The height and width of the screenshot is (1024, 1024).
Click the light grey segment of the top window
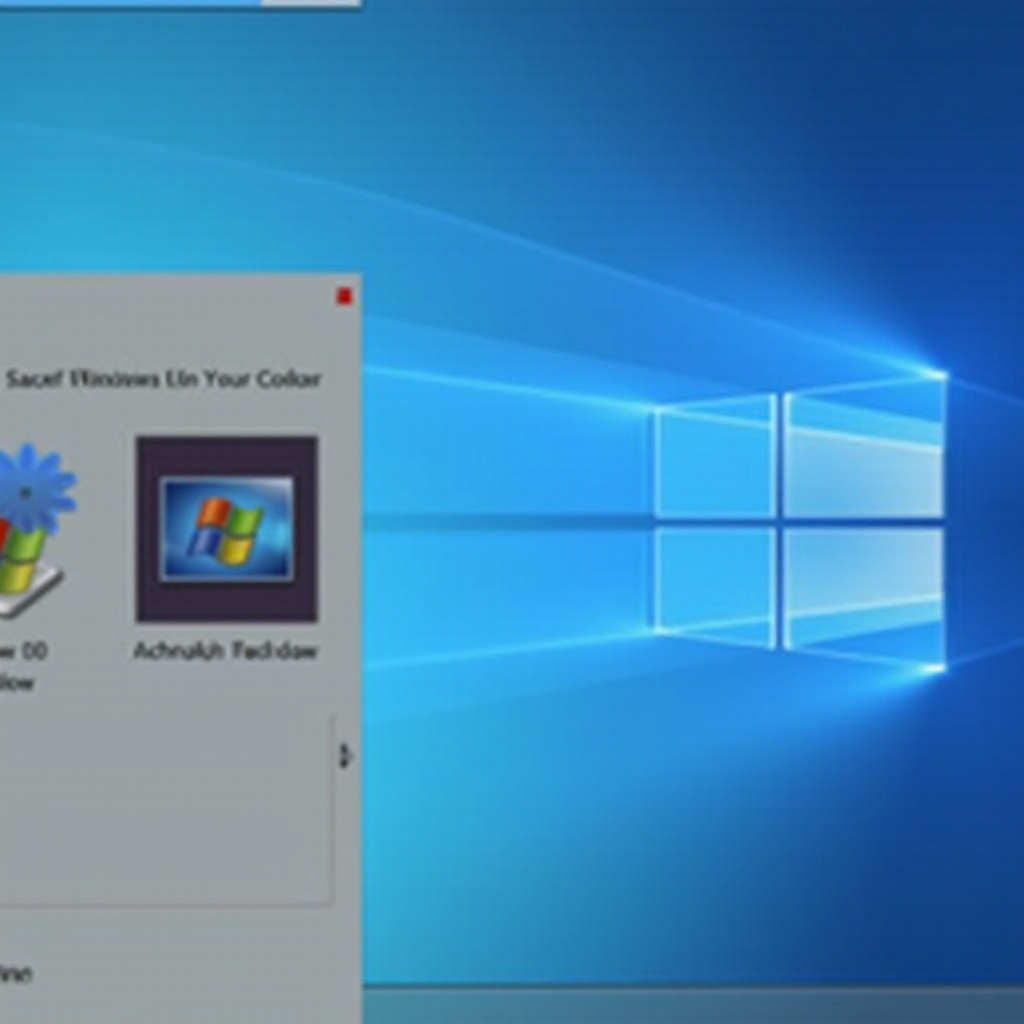click(x=310, y=3)
